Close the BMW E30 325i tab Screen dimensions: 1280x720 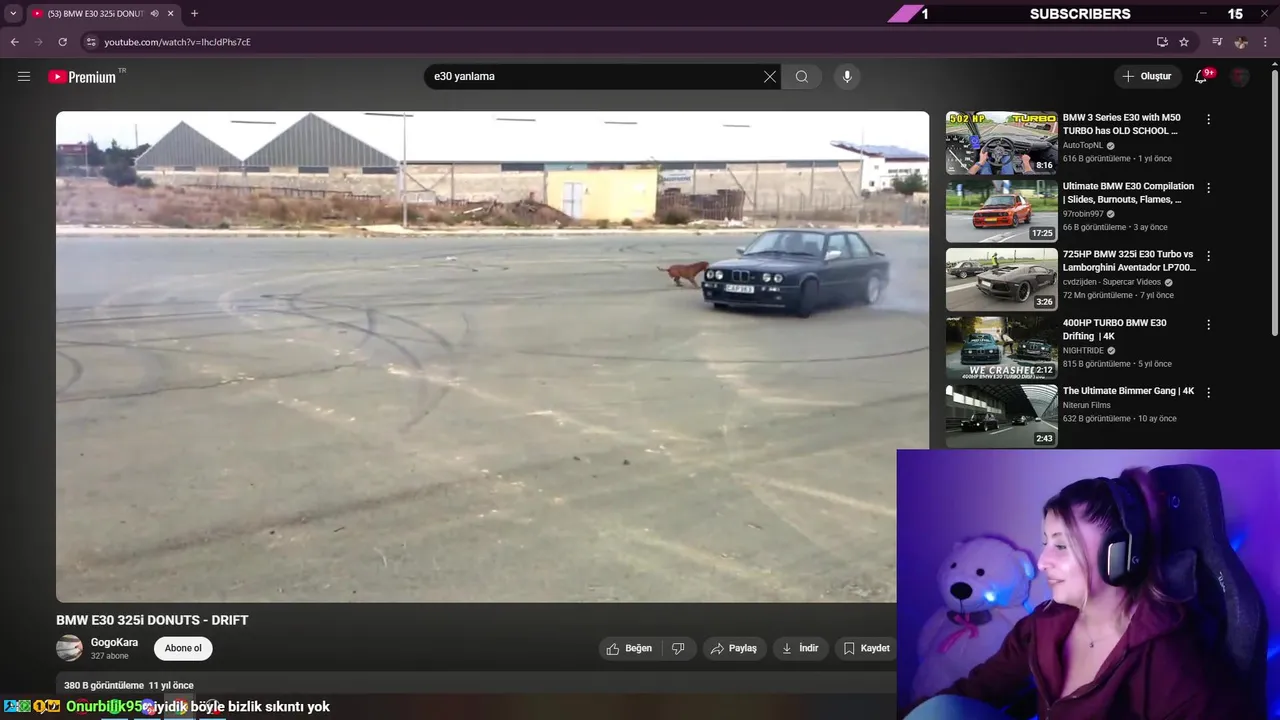(x=171, y=13)
